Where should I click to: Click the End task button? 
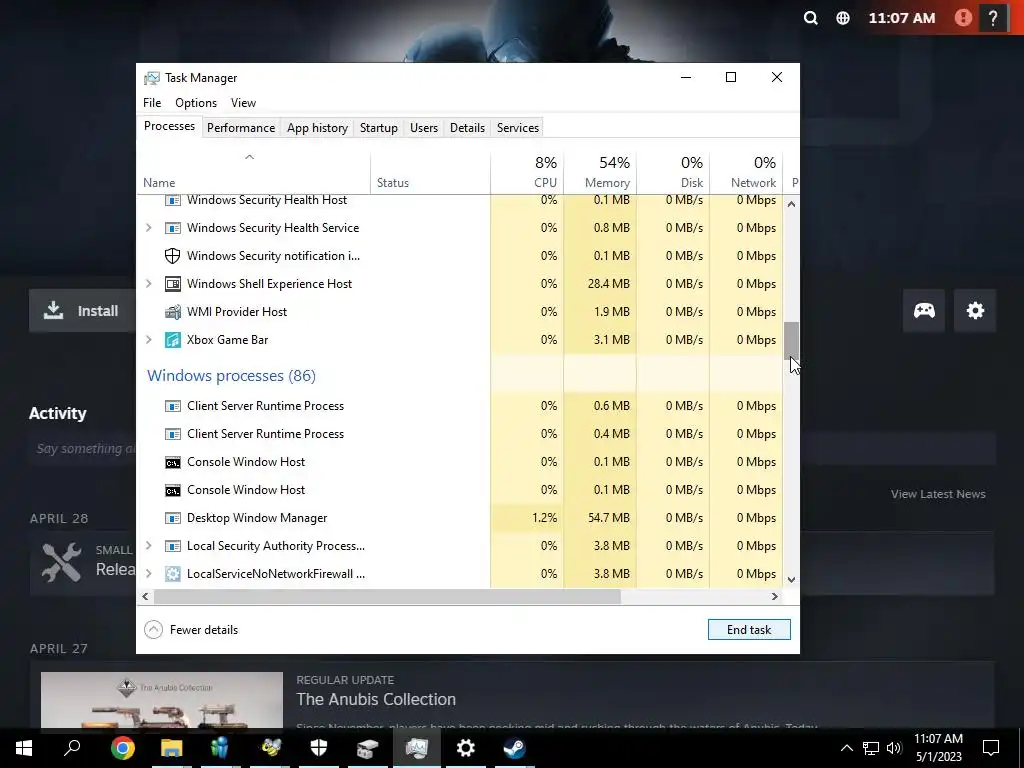[x=749, y=630]
